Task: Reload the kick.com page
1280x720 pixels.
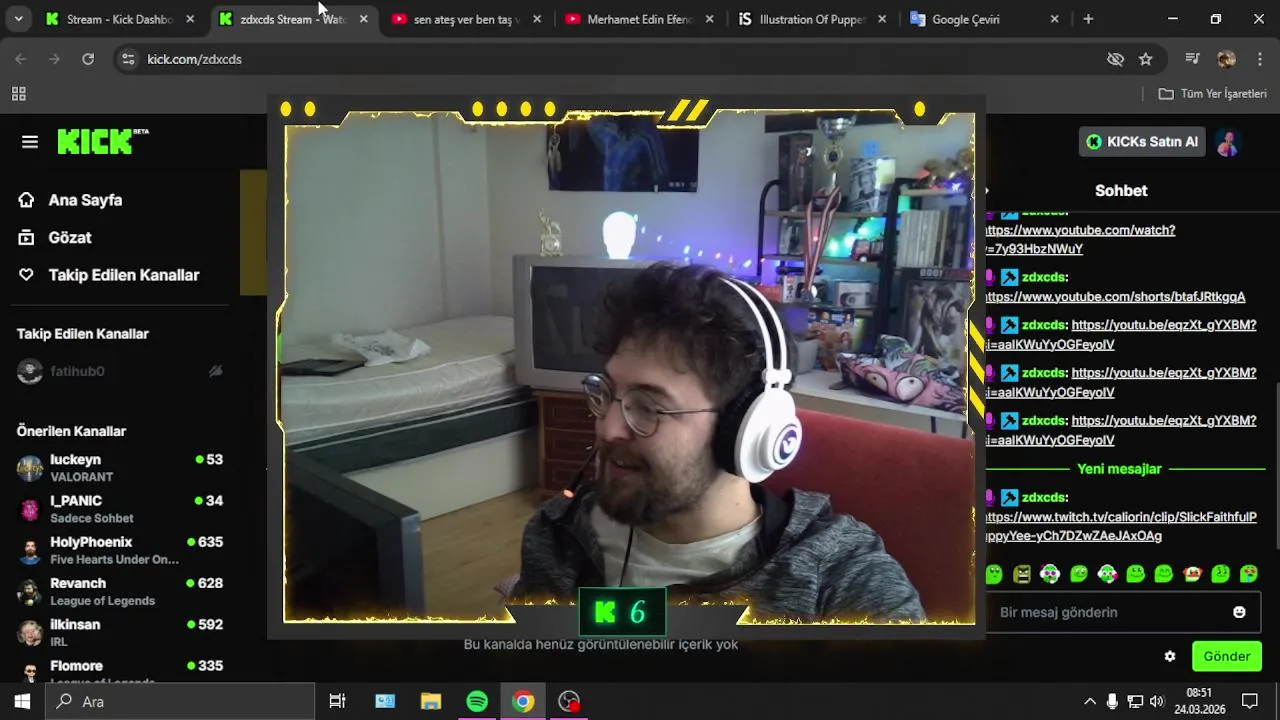Action: (x=88, y=59)
